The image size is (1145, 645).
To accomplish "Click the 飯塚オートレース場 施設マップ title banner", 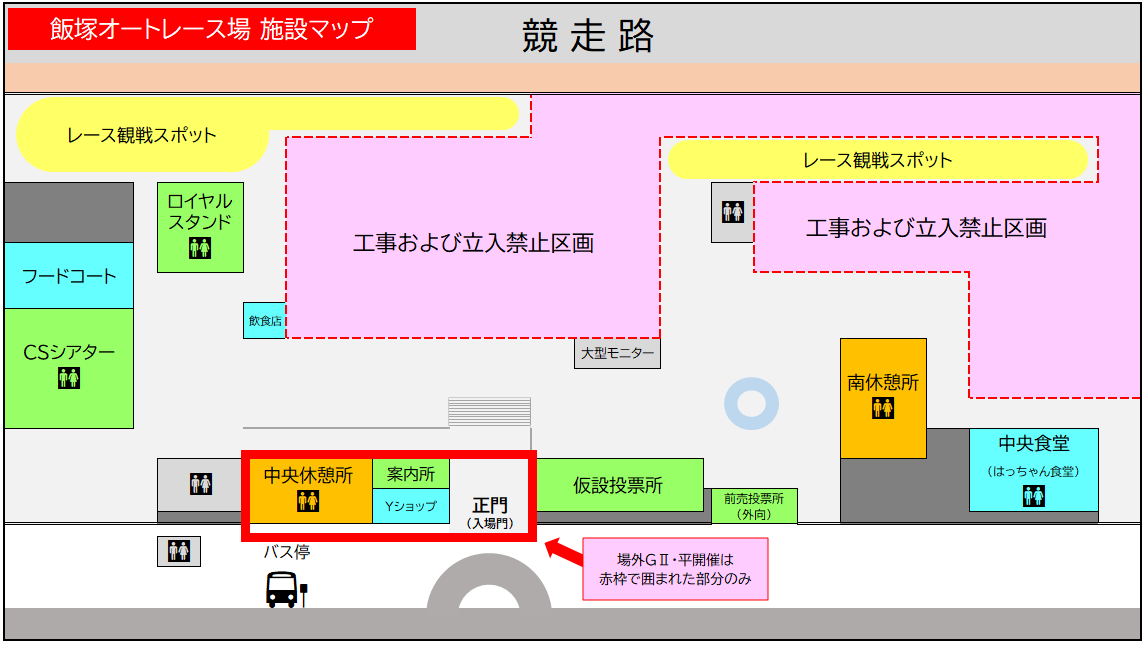I will (x=212, y=29).
